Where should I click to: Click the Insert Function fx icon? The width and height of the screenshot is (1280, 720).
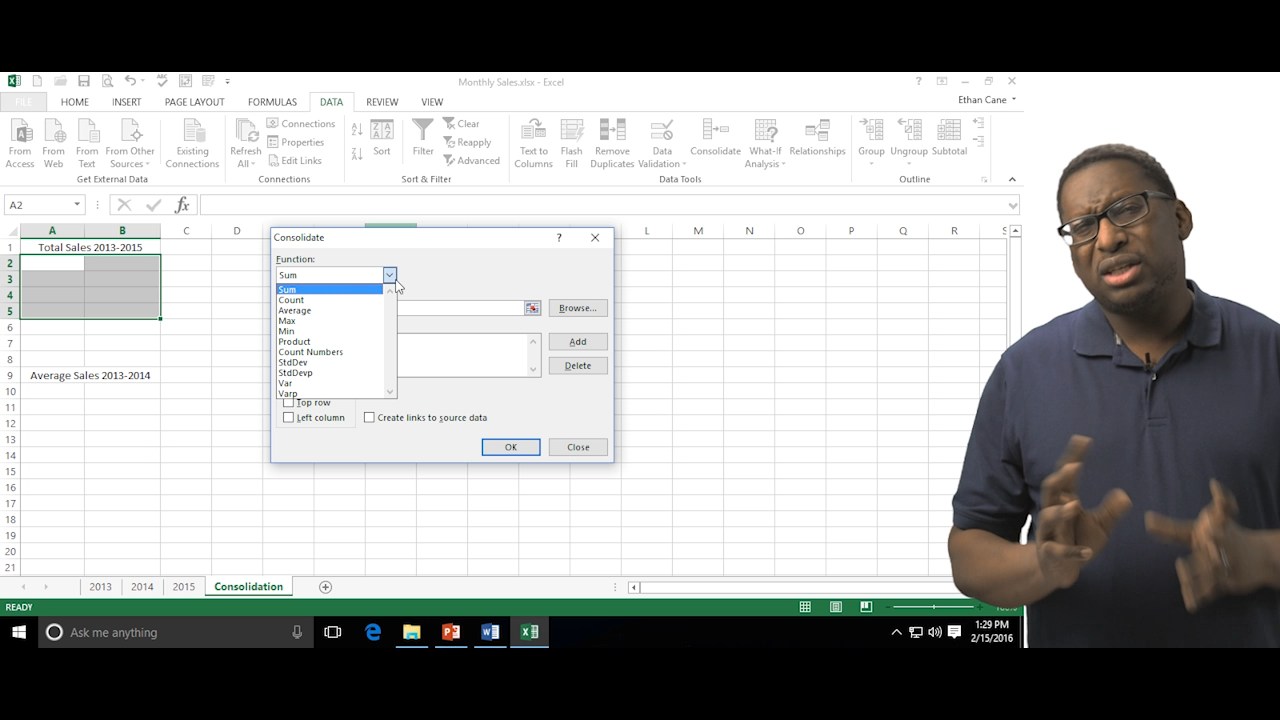point(182,205)
